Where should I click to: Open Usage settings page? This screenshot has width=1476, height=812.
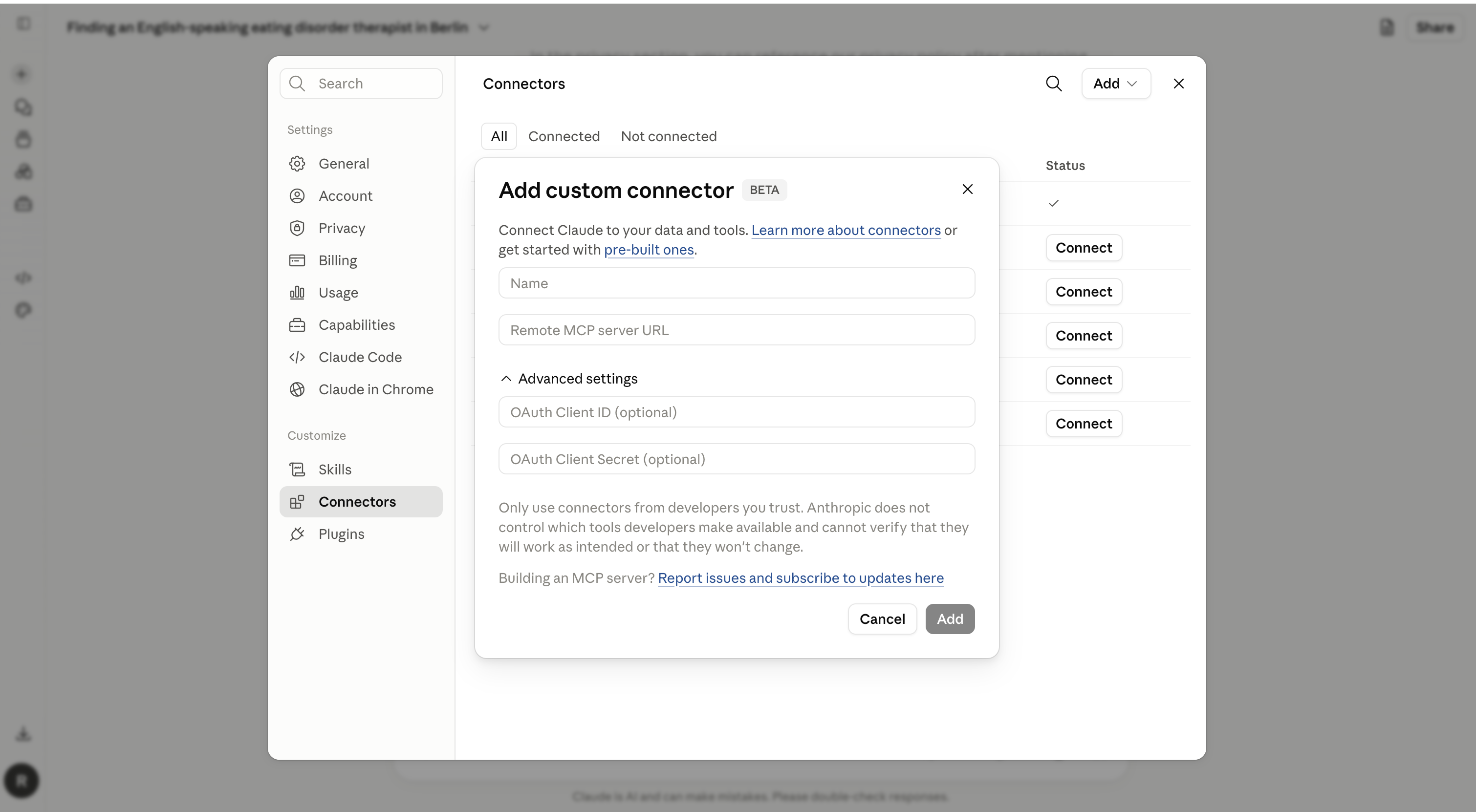tap(361, 293)
